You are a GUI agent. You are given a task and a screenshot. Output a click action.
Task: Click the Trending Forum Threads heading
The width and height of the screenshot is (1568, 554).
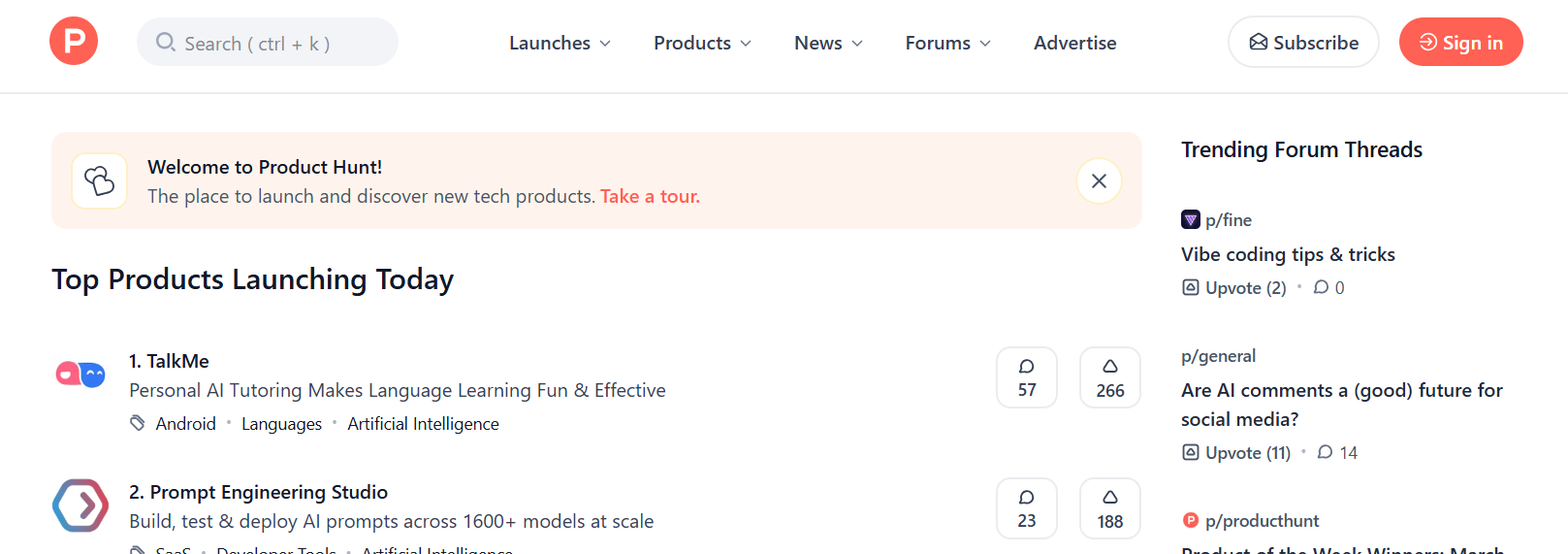tap(1301, 149)
